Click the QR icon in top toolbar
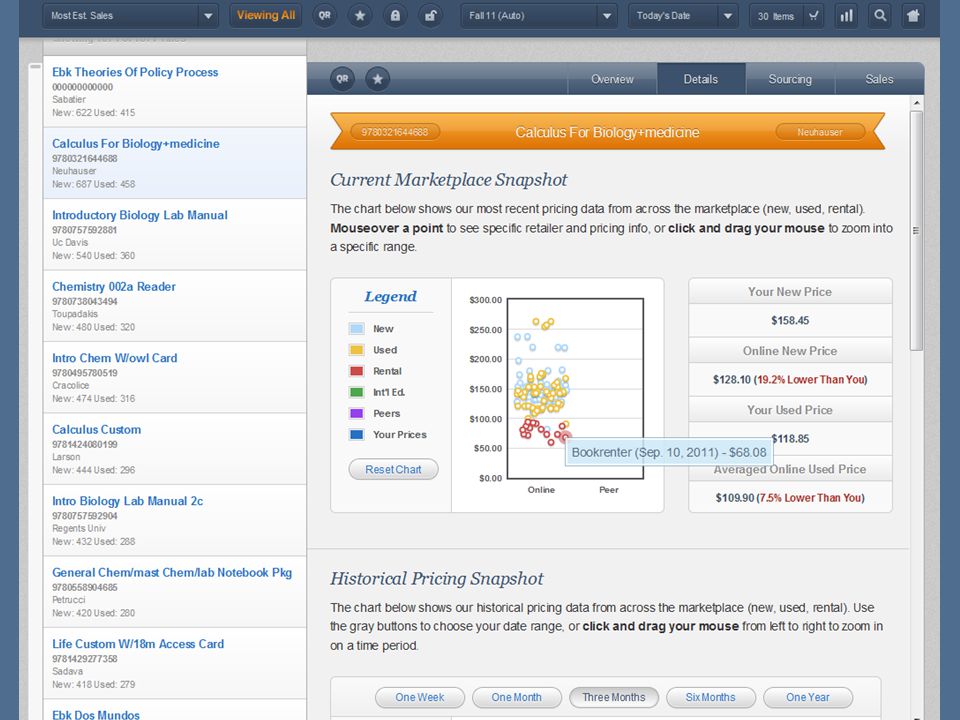Screen dimensions: 960x720 coord(324,15)
